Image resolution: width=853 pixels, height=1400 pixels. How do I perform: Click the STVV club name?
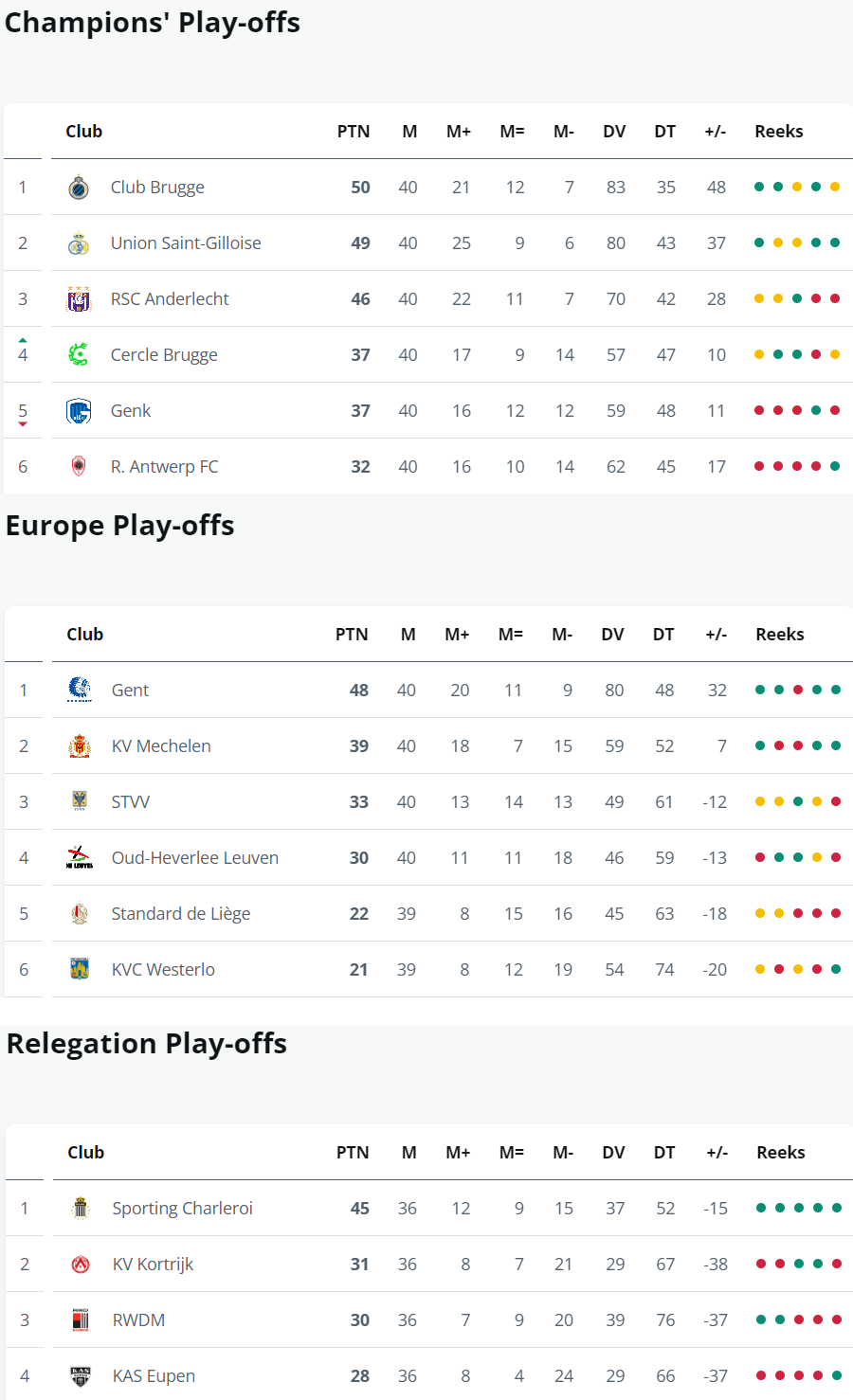click(x=131, y=802)
